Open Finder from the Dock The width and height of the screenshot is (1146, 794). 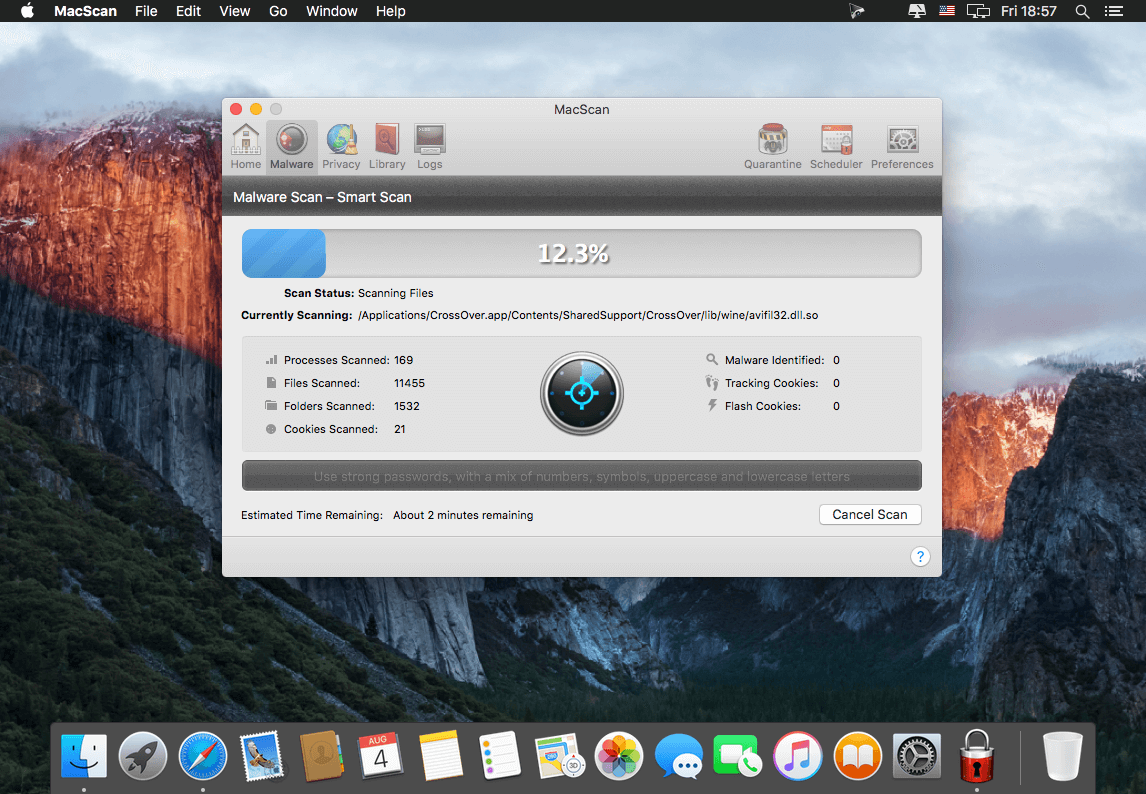84,756
